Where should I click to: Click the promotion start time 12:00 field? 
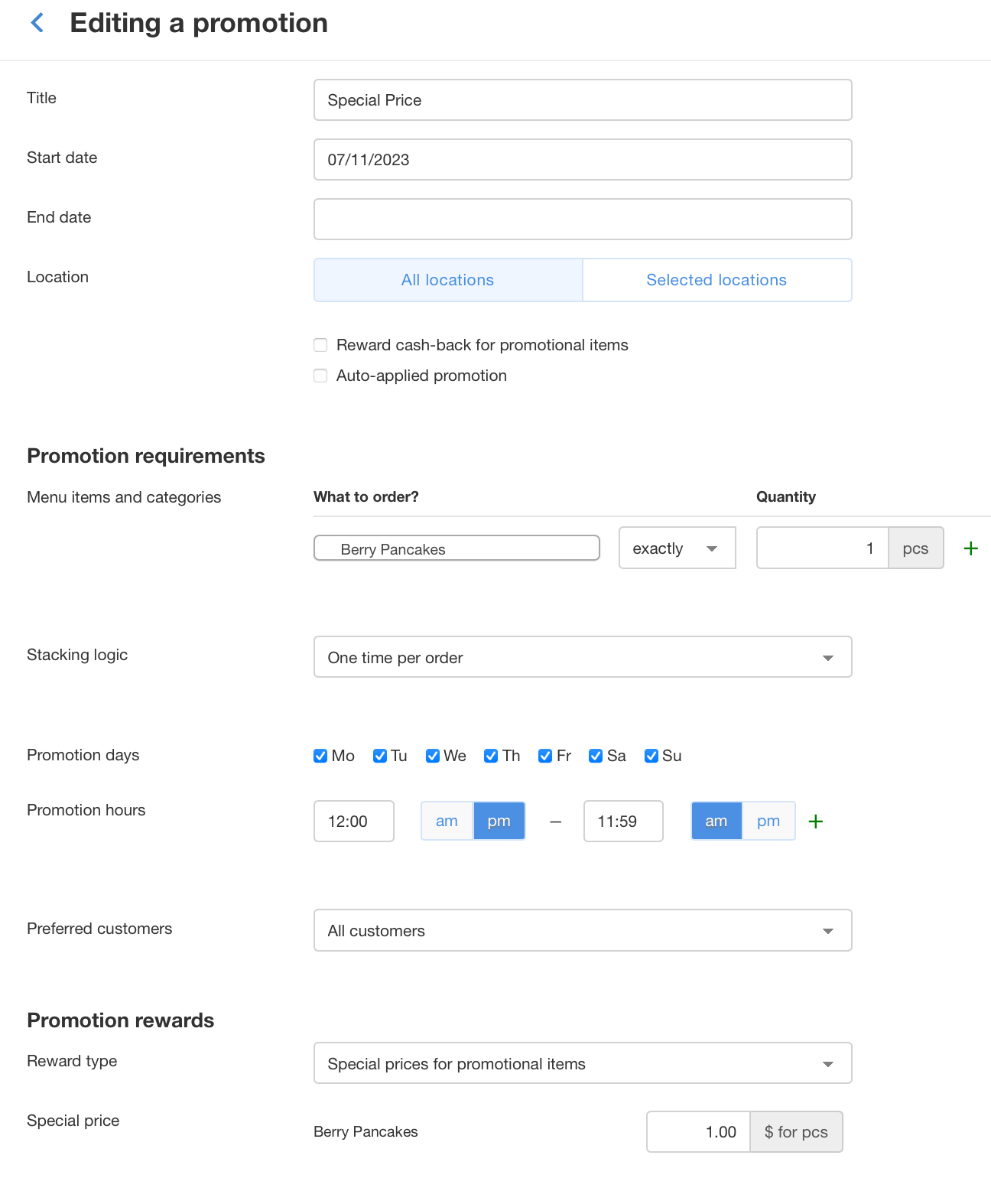(353, 822)
